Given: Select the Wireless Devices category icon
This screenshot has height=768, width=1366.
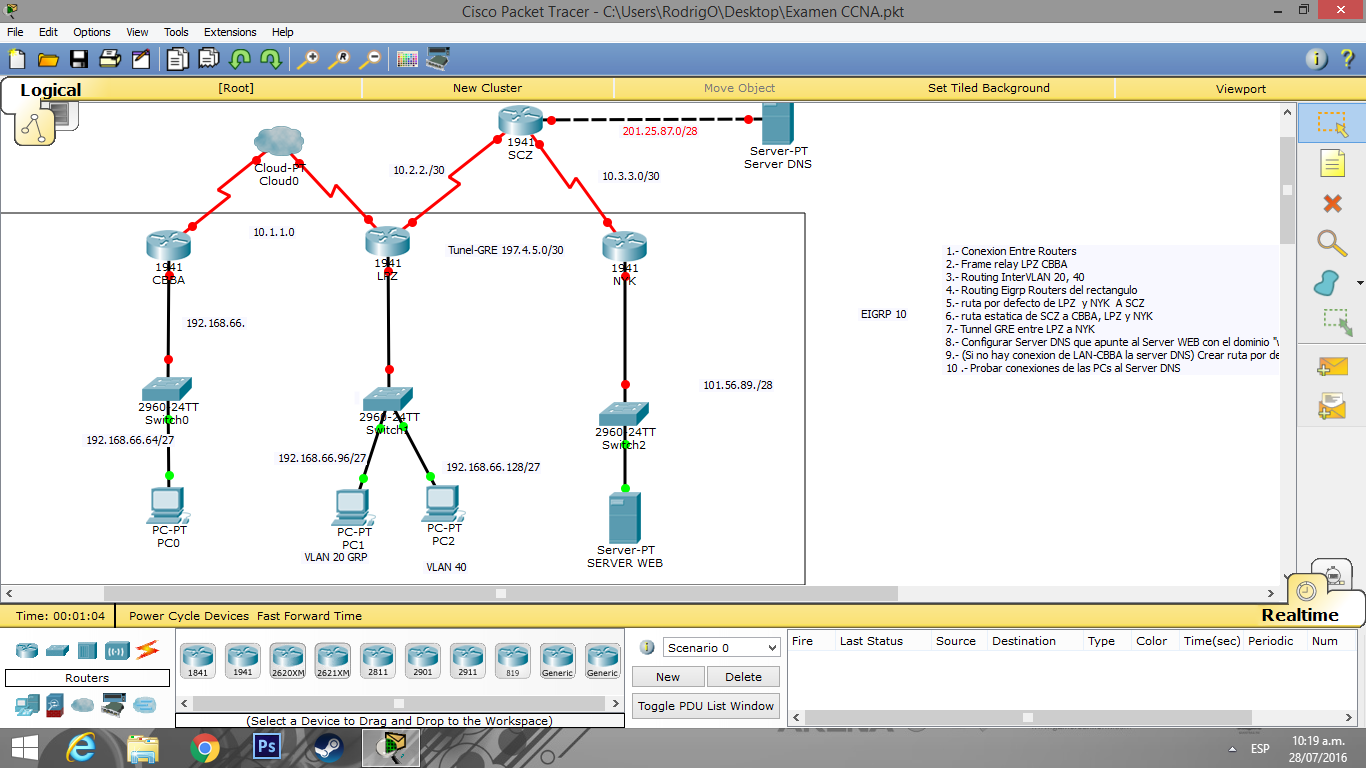Looking at the screenshot, I should [117, 650].
